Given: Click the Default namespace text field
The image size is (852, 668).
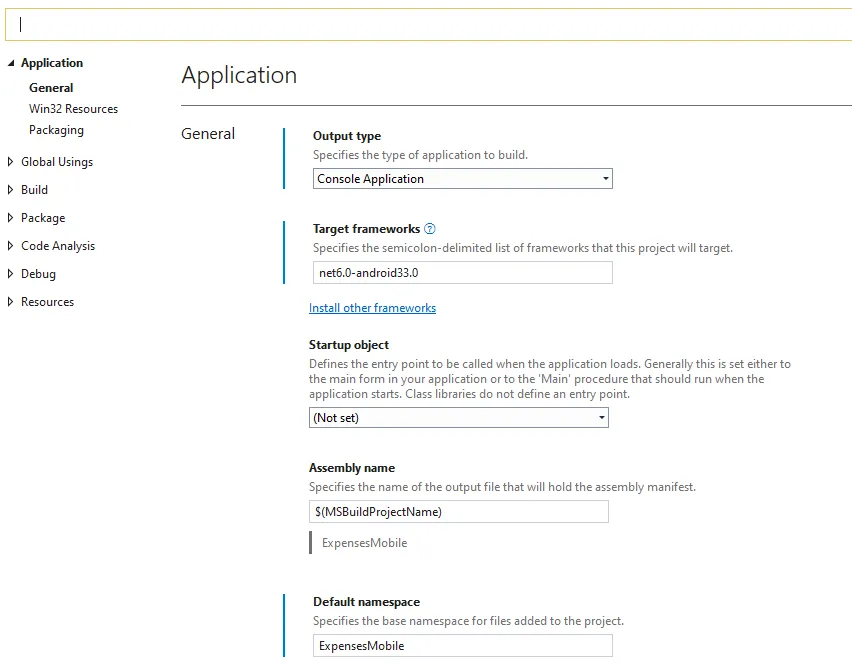Looking at the screenshot, I should 462,646.
